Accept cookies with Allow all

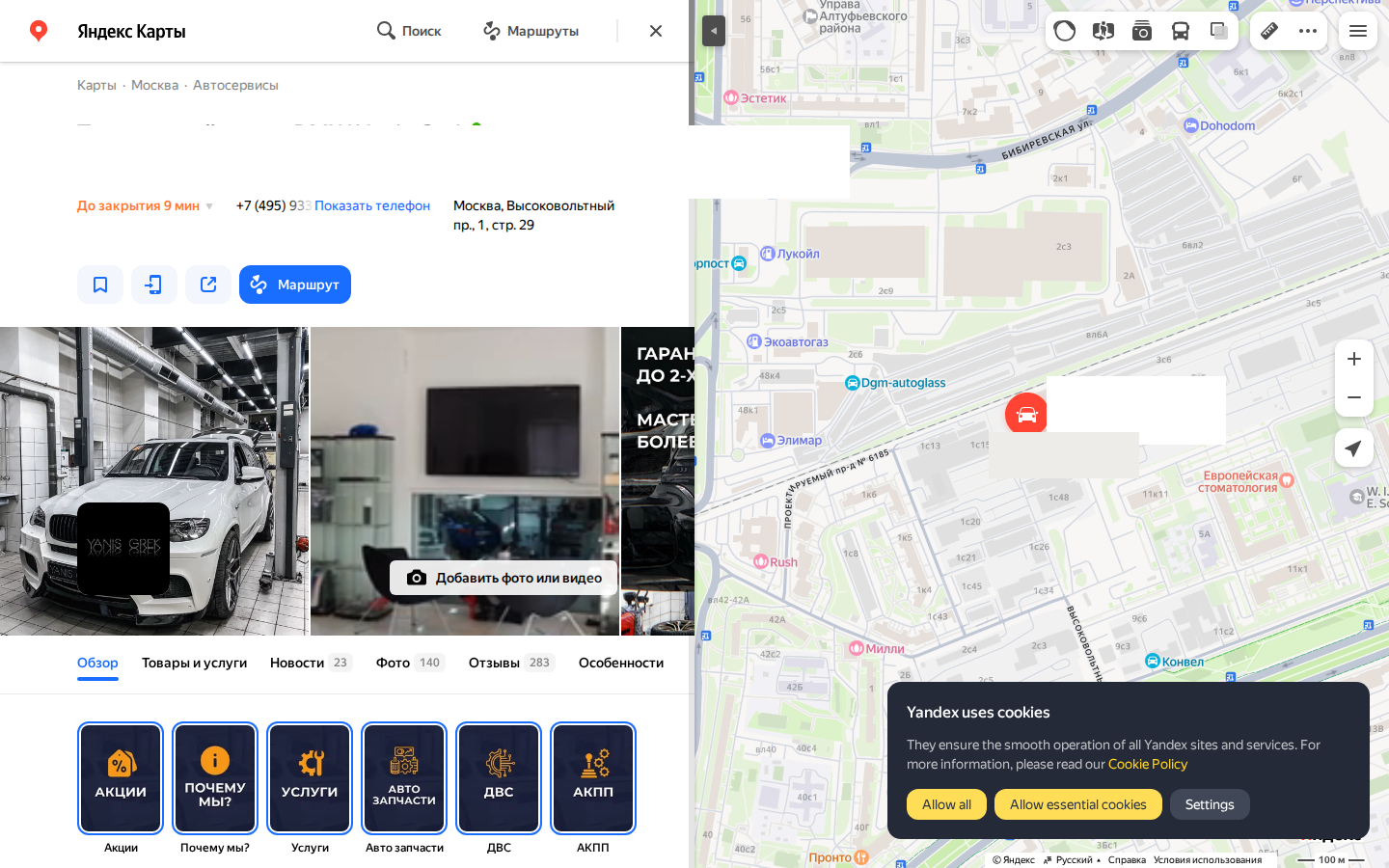tap(946, 804)
